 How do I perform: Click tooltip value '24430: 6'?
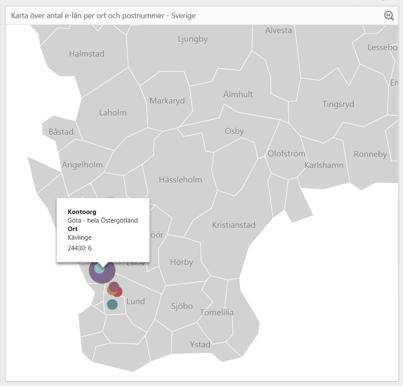(x=79, y=248)
